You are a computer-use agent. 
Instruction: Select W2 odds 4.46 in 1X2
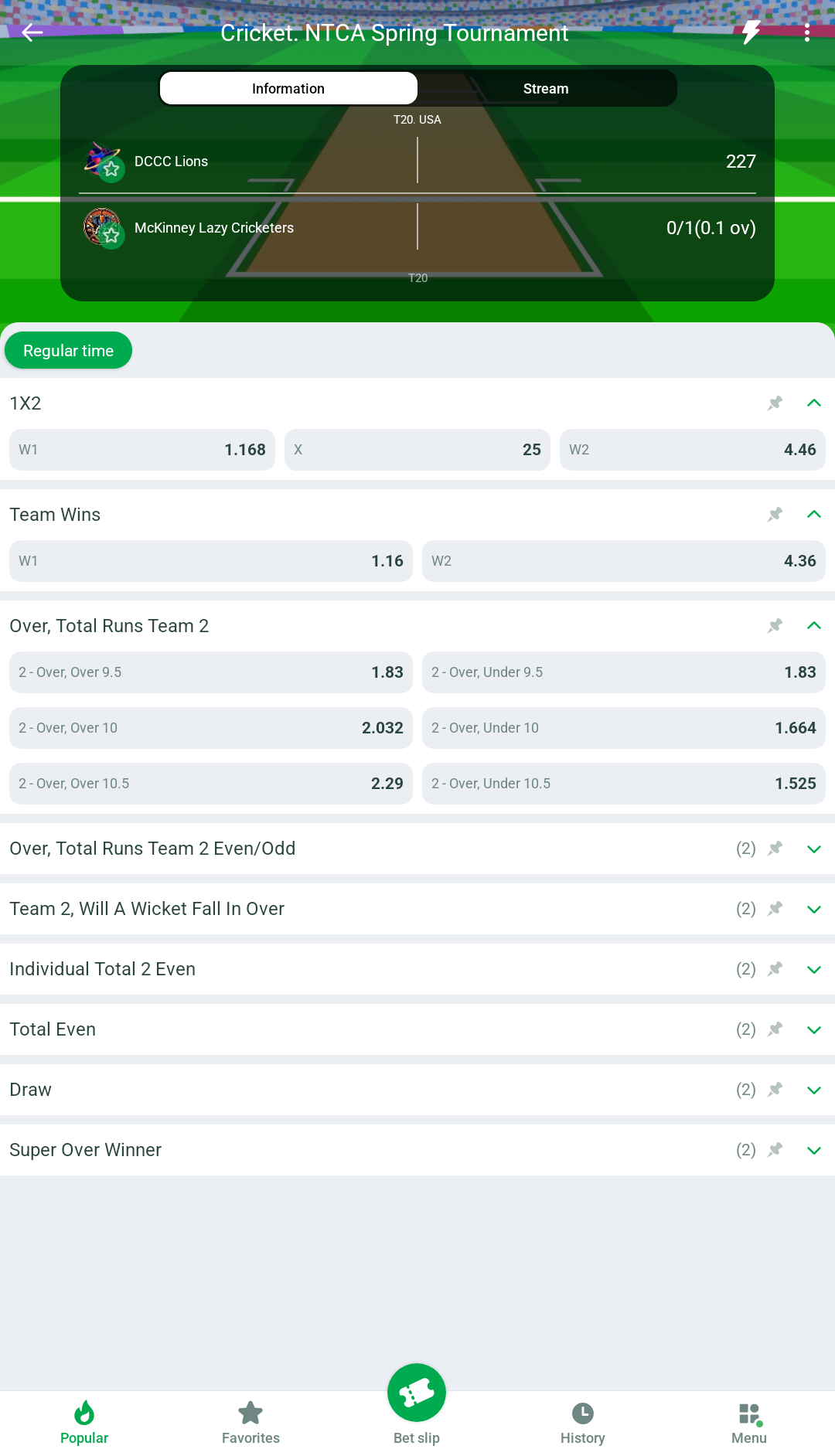[x=692, y=450]
